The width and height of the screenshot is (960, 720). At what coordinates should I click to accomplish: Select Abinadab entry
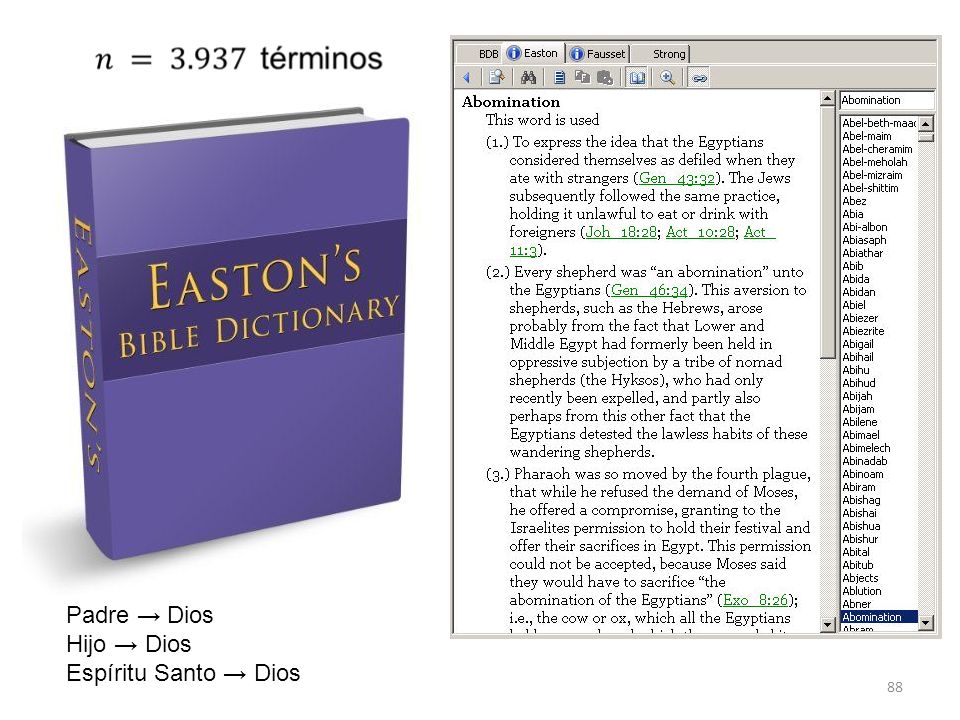tap(864, 461)
